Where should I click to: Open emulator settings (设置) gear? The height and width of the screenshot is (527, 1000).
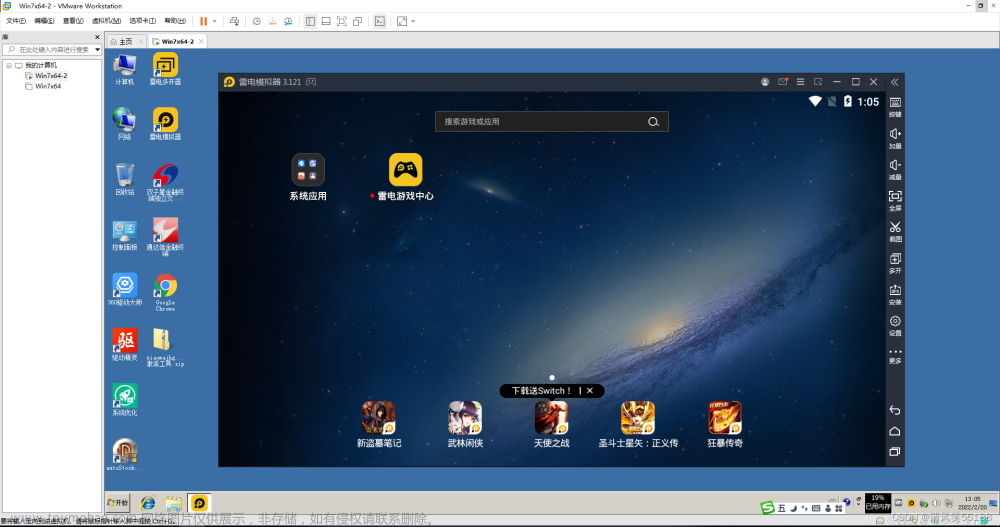895,325
